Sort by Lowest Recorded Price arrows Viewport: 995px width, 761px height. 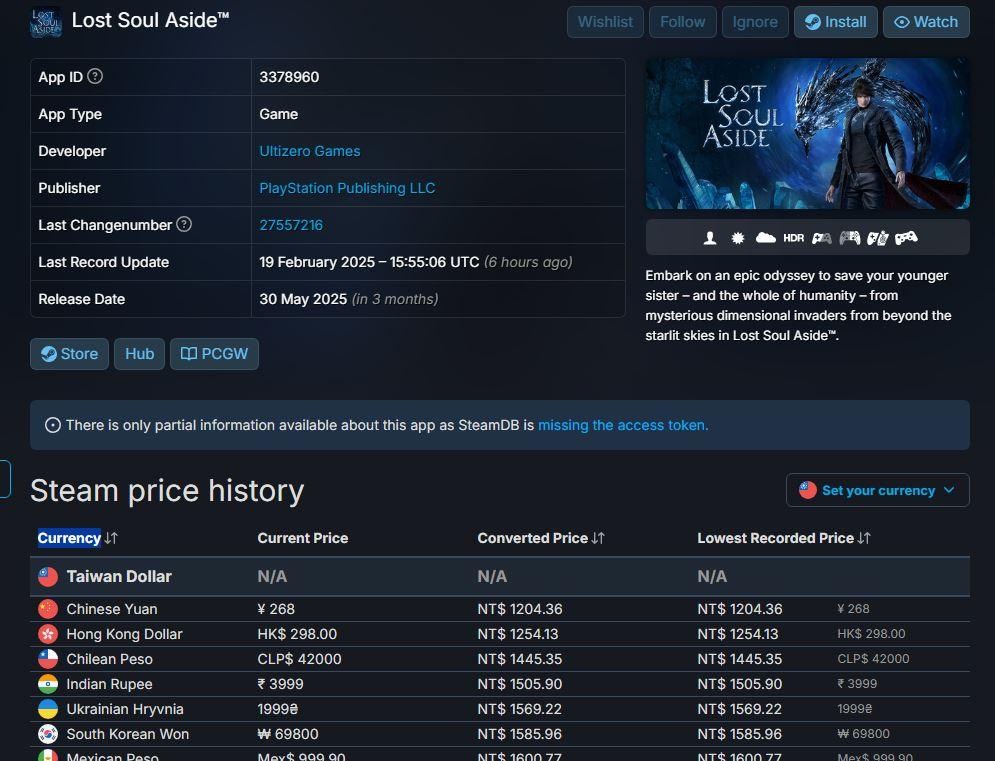pyautogui.click(x=864, y=538)
